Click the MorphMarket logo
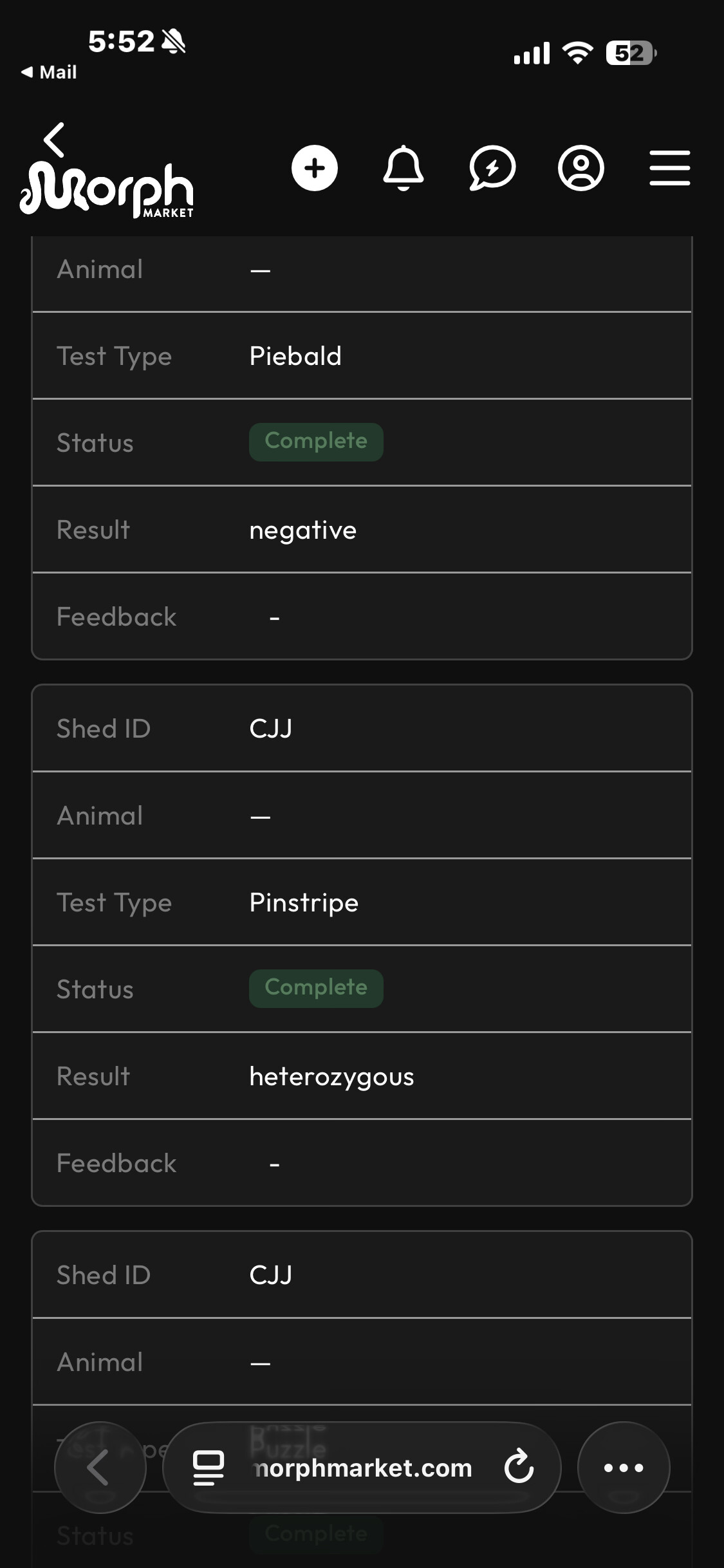 (x=107, y=191)
